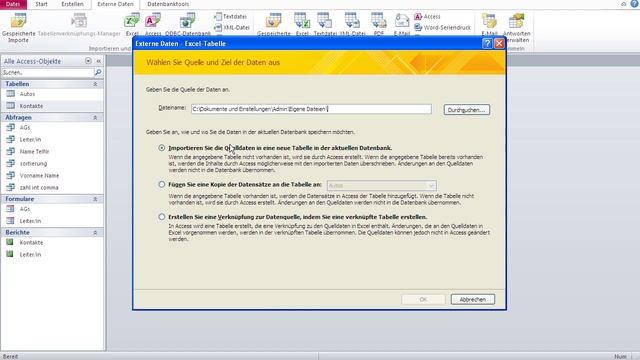Open the target table dropdown showing Autos
Image resolution: width=640 pixels, height=360 pixels.
(x=382, y=186)
